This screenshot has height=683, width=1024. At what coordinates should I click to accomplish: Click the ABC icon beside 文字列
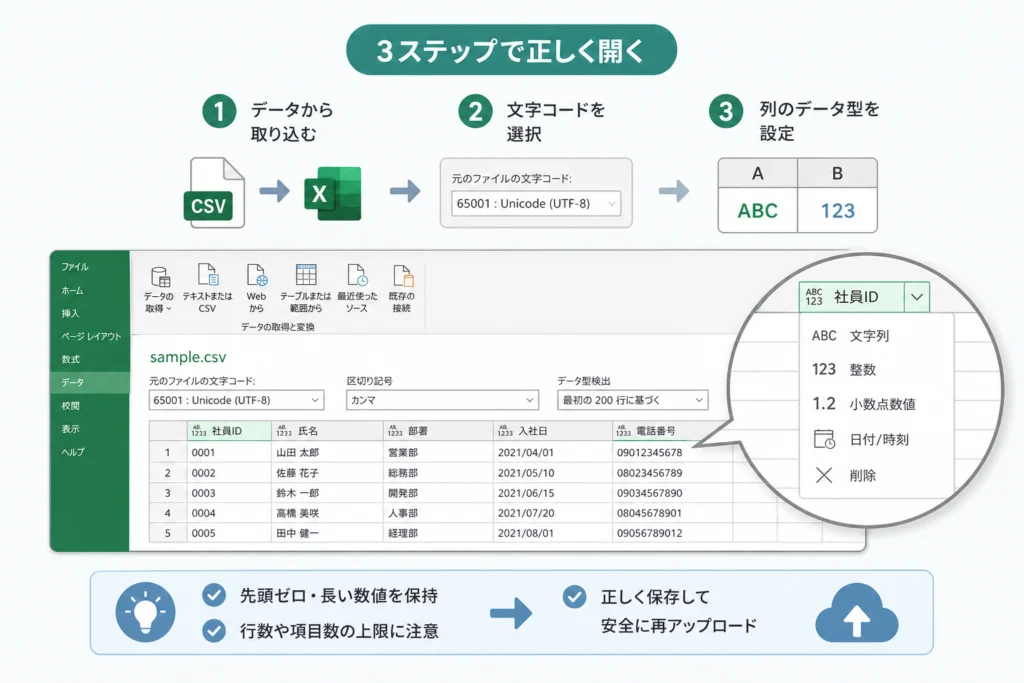[824, 336]
